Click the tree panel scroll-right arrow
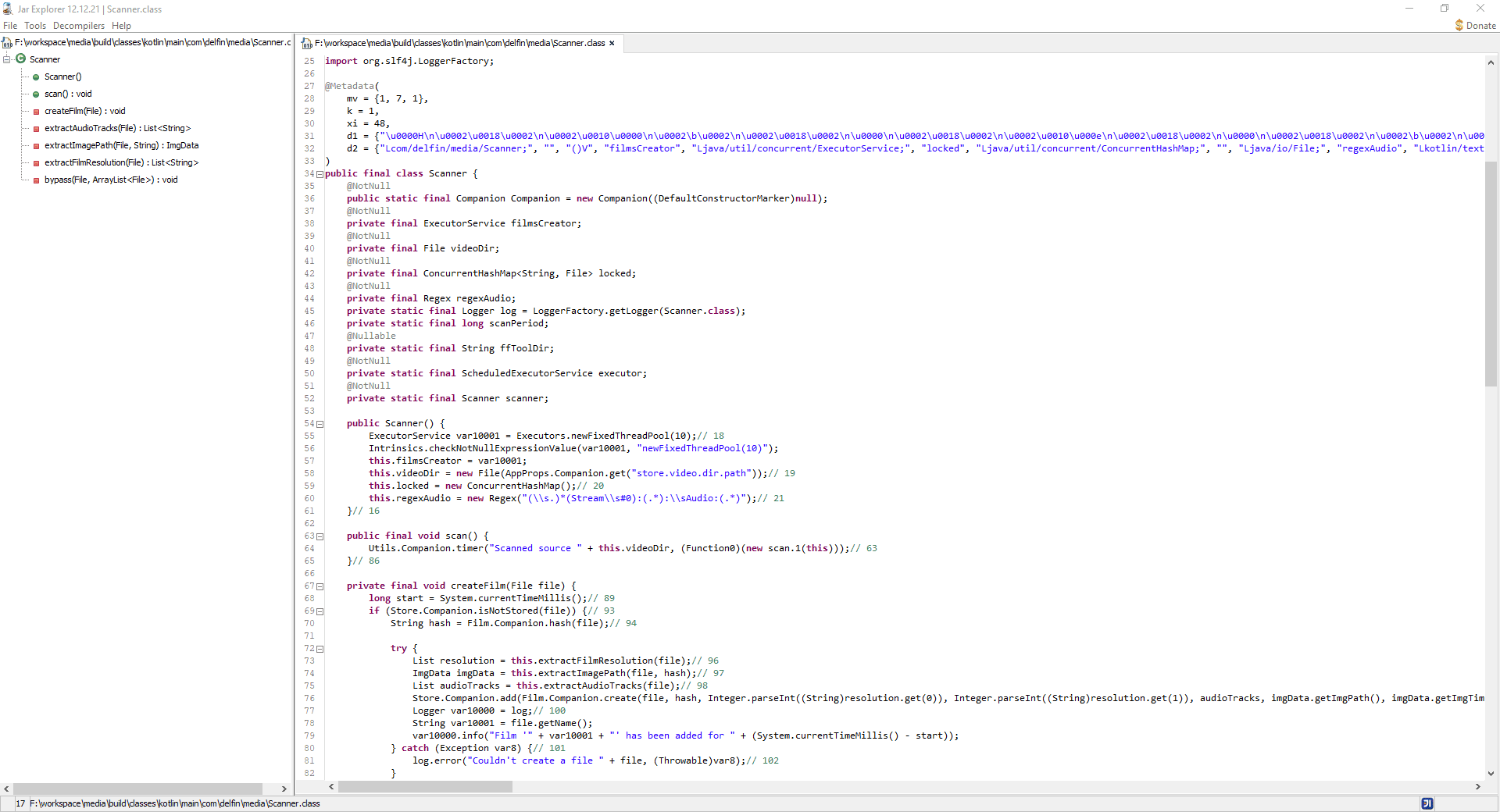 click(284, 789)
